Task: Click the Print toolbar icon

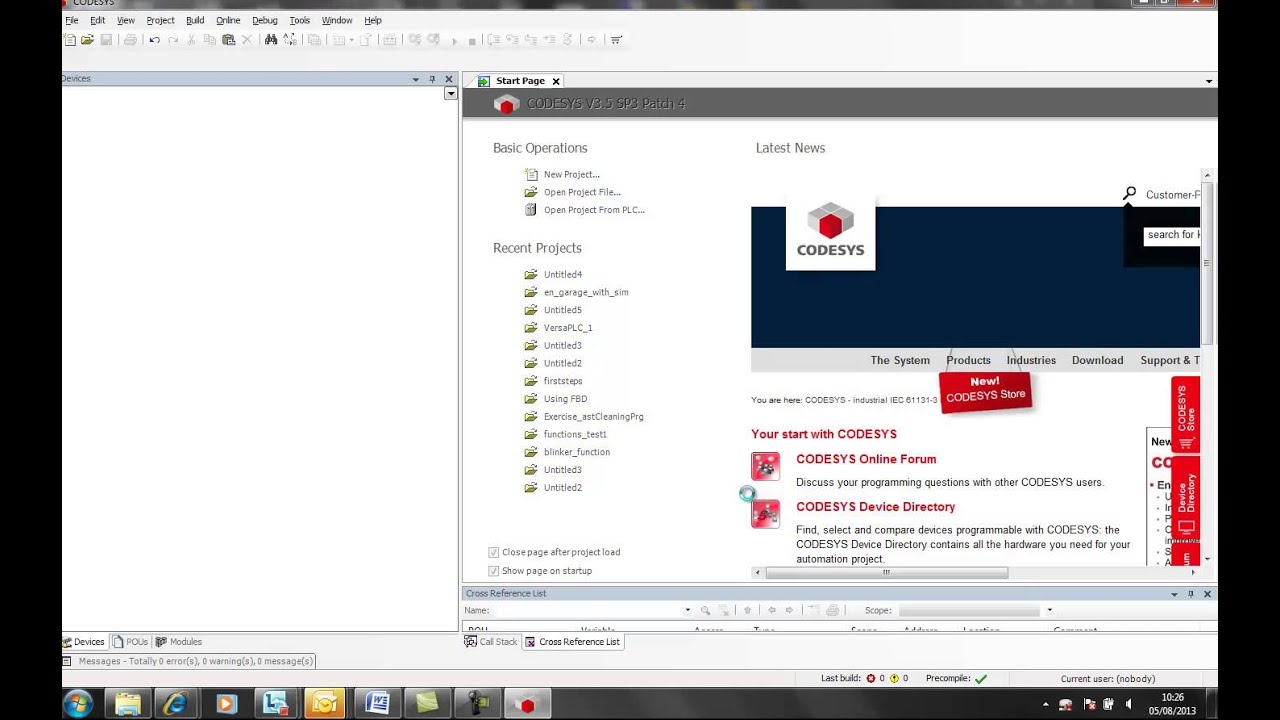Action: (x=130, y=40)
